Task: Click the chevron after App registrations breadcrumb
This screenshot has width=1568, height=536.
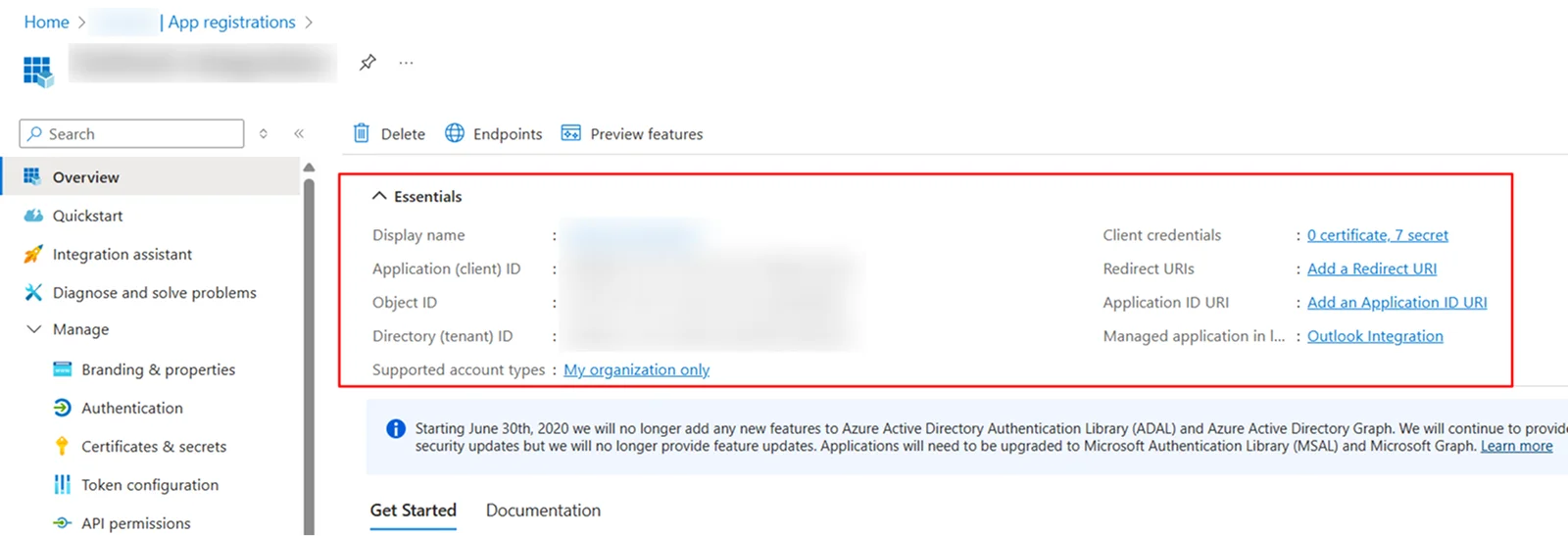Action: click(309, 22)
